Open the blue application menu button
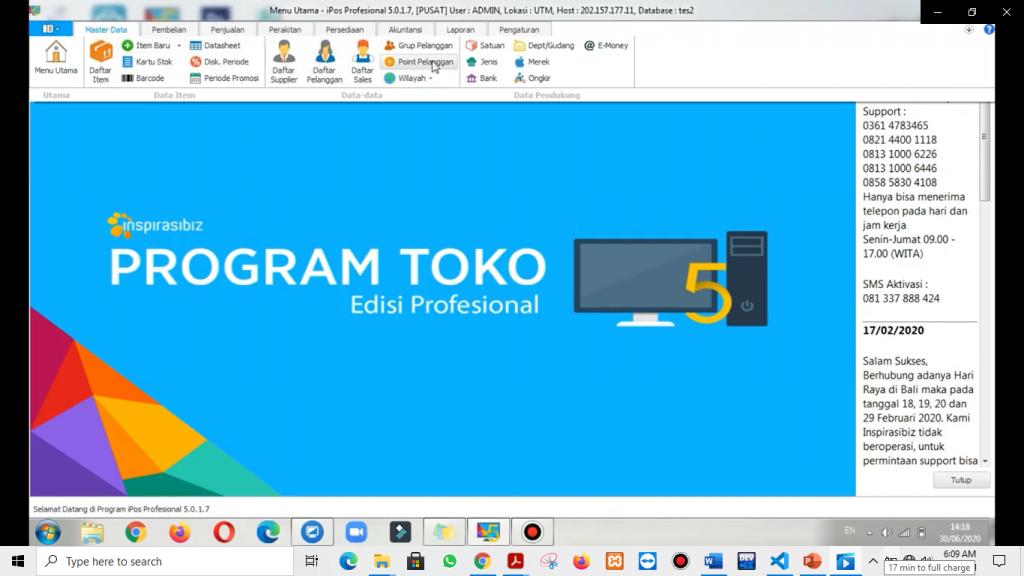 pyautogui.click(x=51, y=29)
